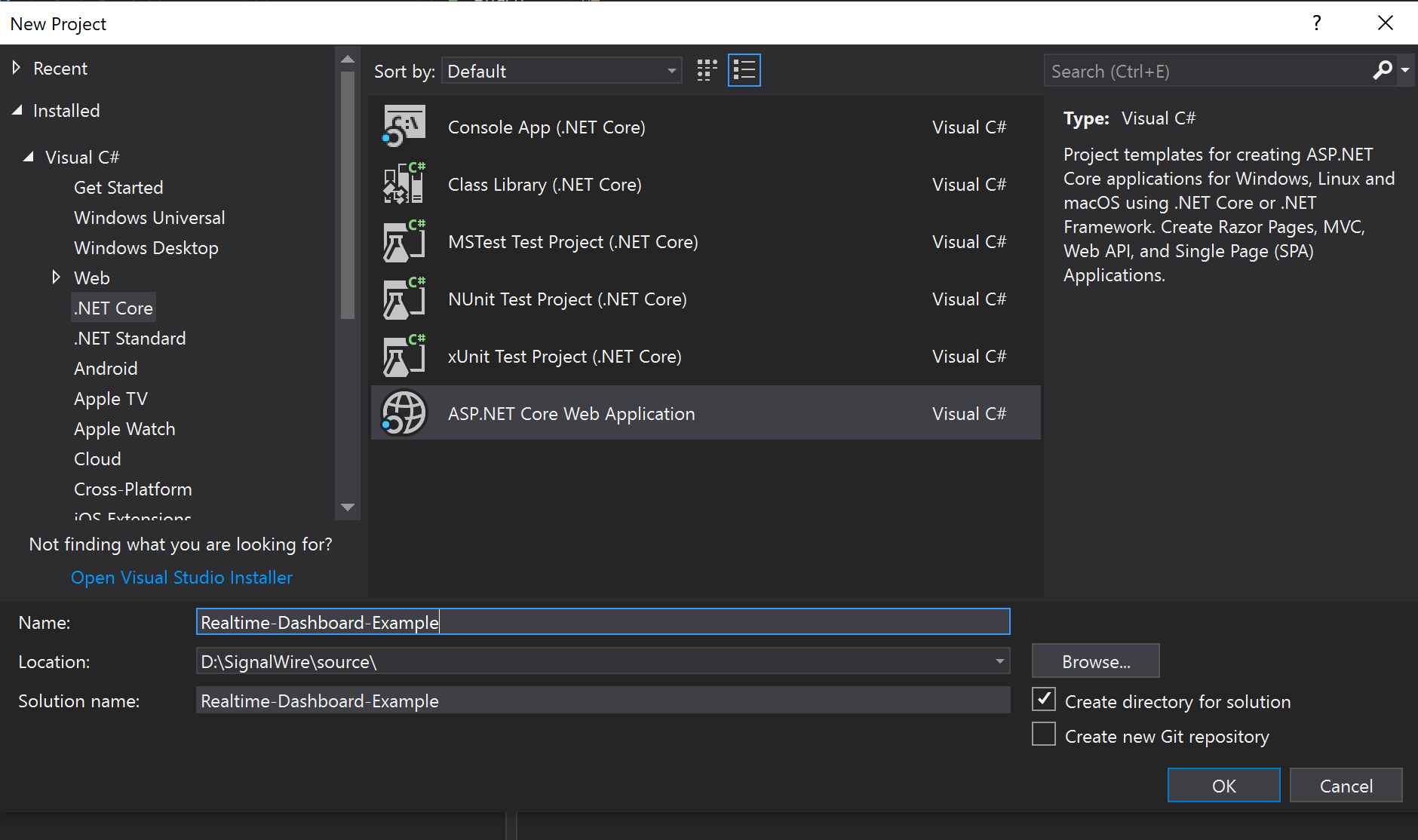
Task: Expand the Recent tree node
Action: click(17, 68)
